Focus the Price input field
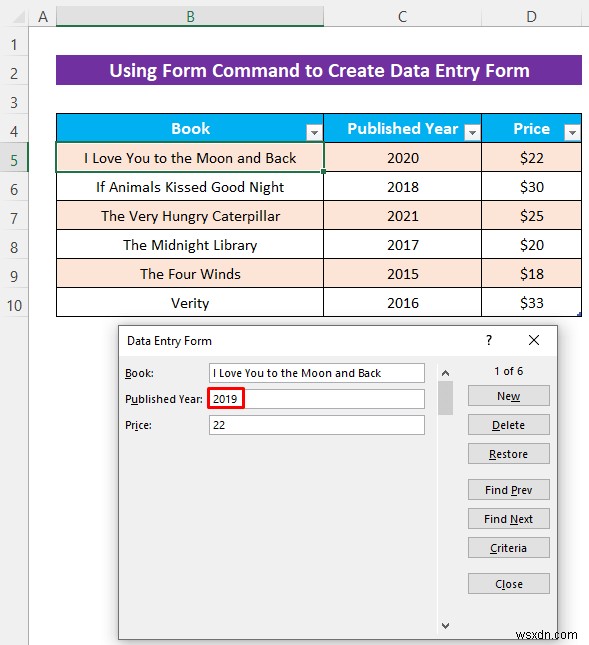Screen dimensions: 589x645 coord(317,425)
